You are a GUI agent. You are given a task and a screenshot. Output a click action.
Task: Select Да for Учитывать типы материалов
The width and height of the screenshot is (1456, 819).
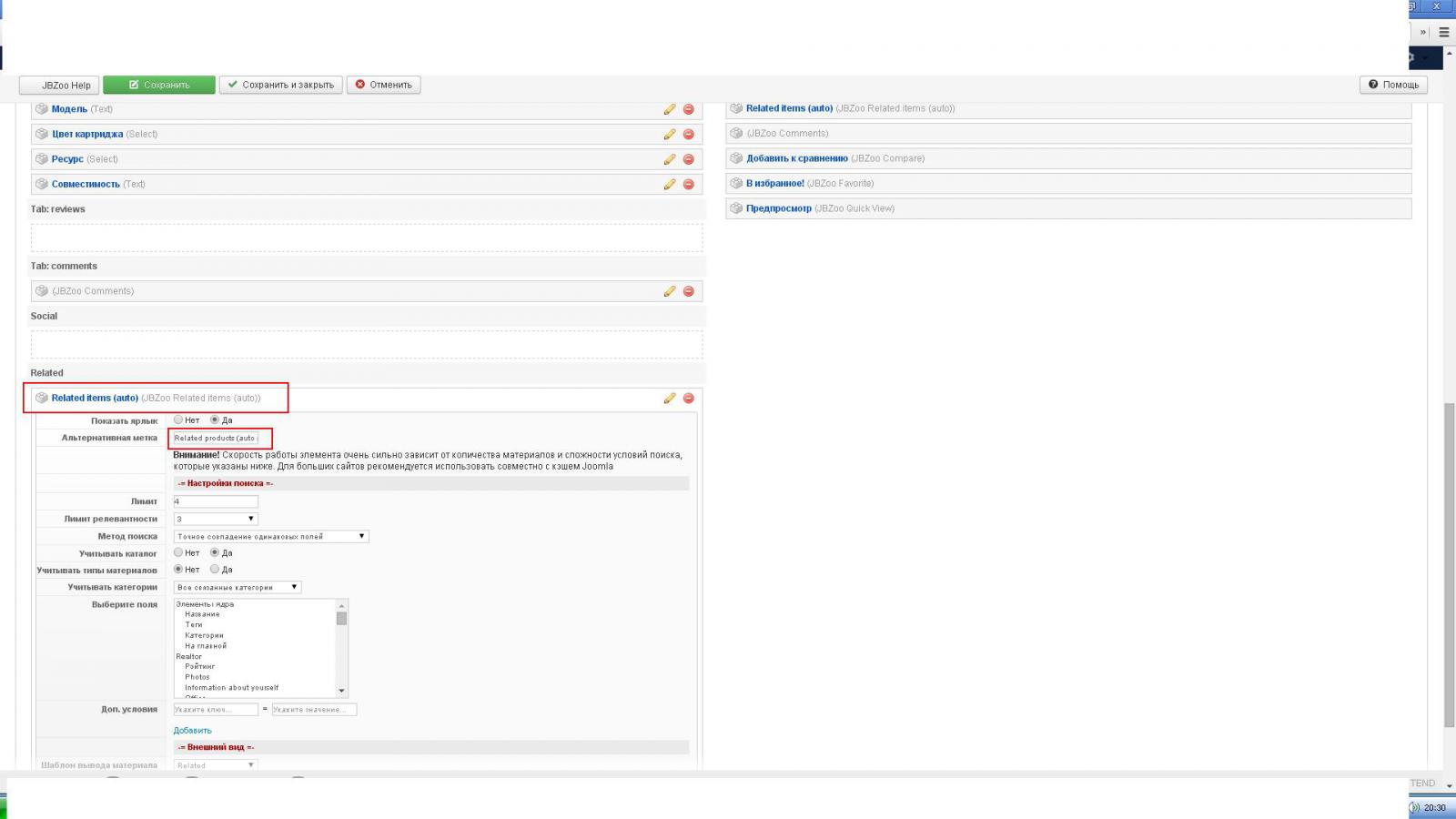coord(215,570)
